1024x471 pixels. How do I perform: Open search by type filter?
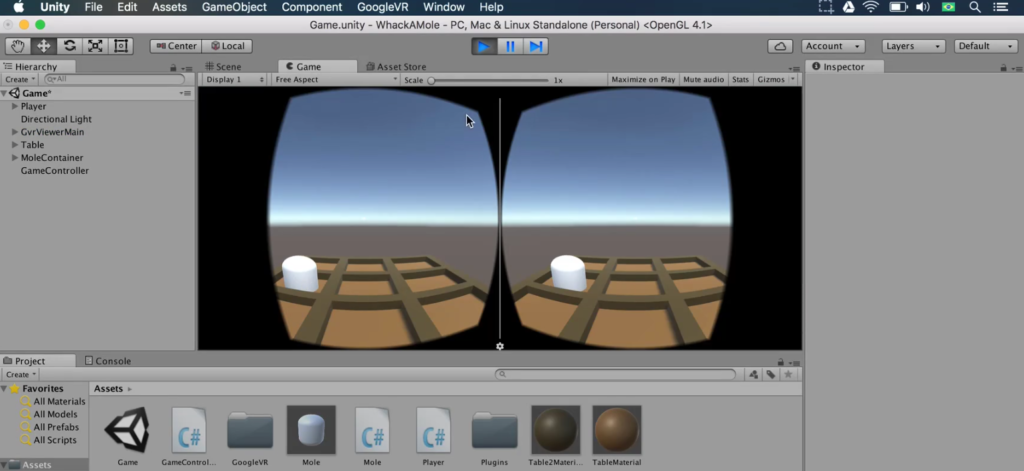[754, 374]
